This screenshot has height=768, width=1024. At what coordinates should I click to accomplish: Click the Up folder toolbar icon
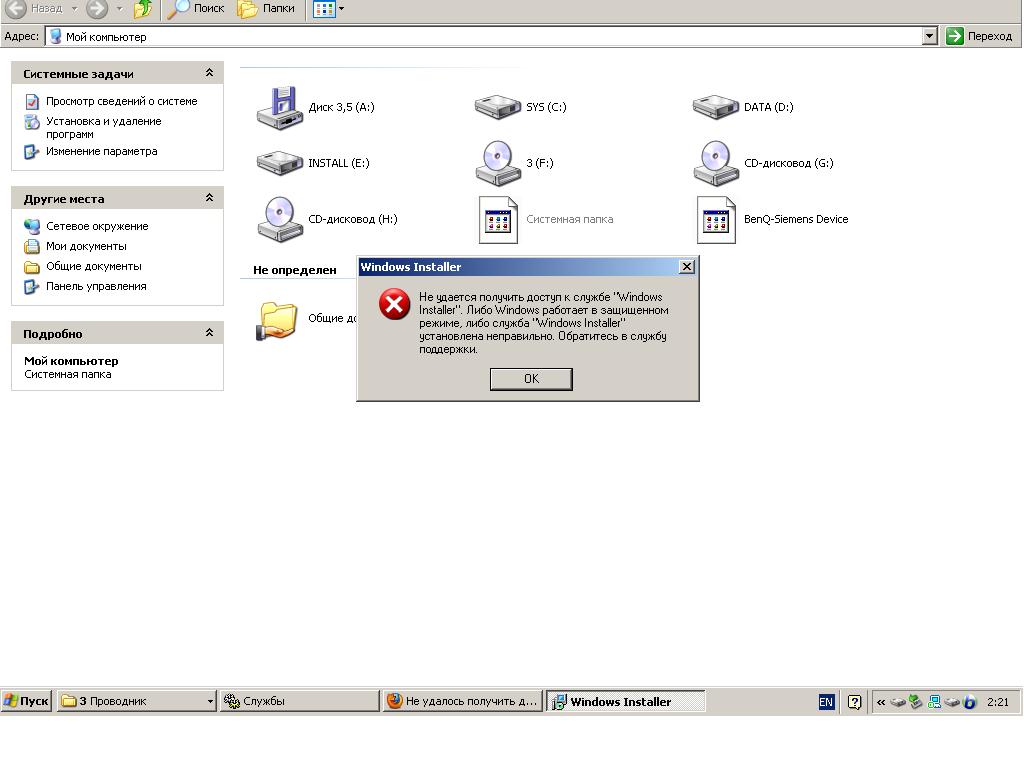pos(143,9)
